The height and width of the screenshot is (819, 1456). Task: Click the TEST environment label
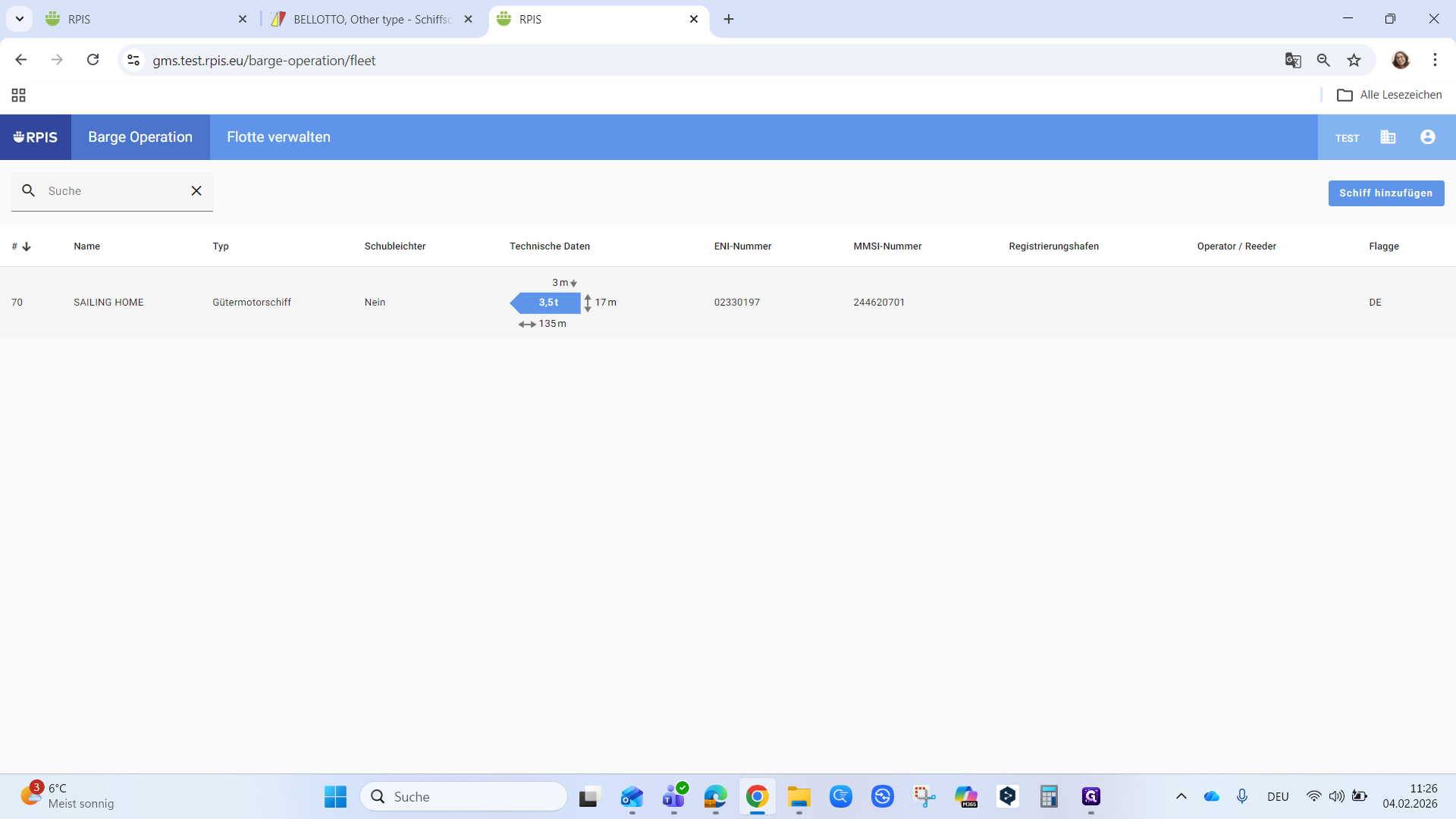point(1347,138)
